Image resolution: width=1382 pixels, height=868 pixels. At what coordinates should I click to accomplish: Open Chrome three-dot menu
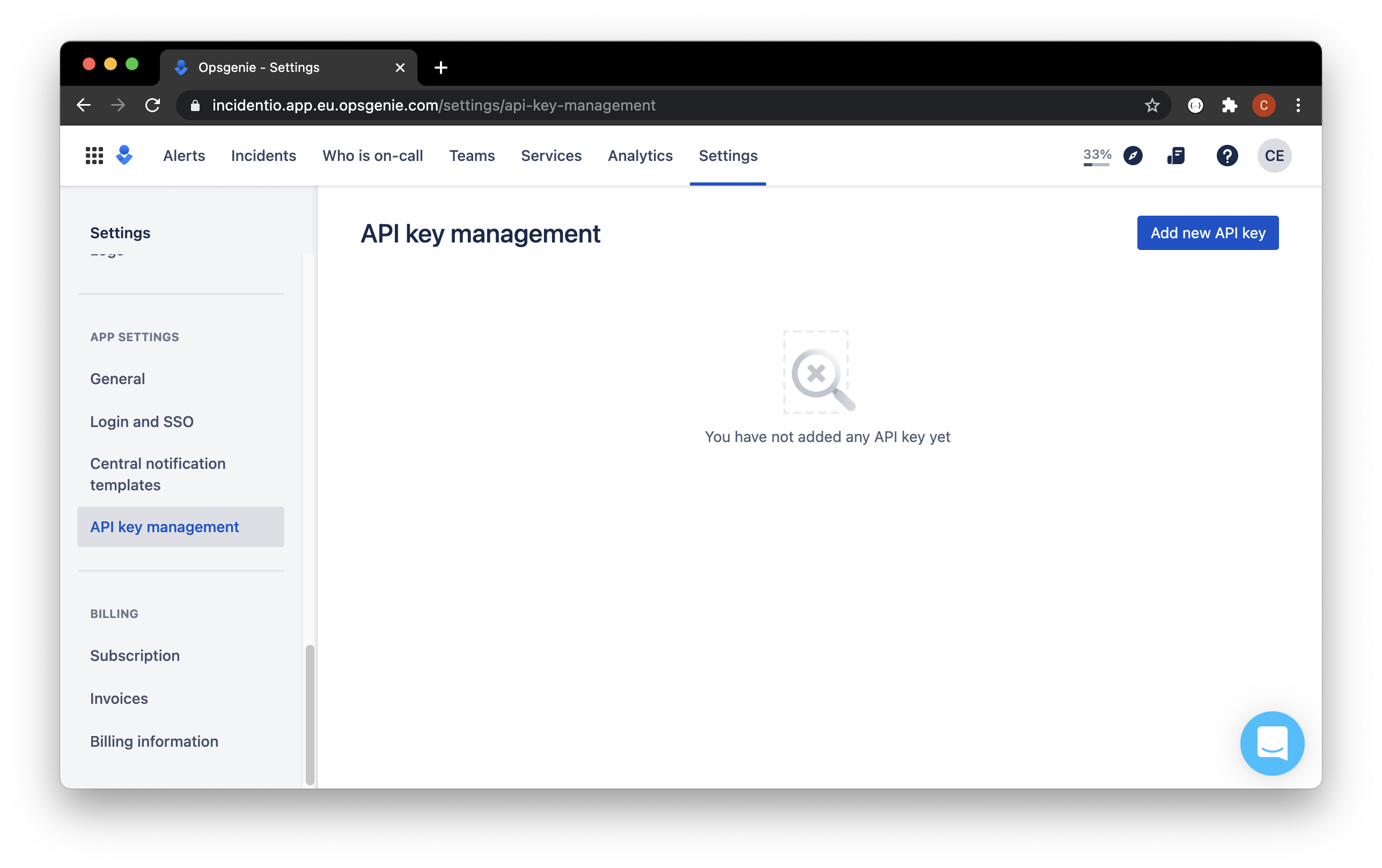tap(1298, 106)
